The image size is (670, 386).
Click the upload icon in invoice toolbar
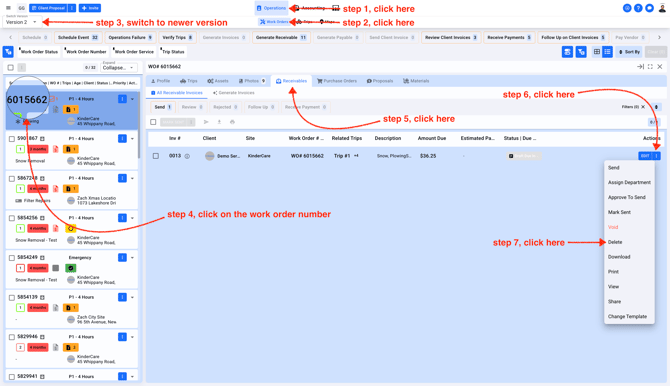(x=219, y=122)
